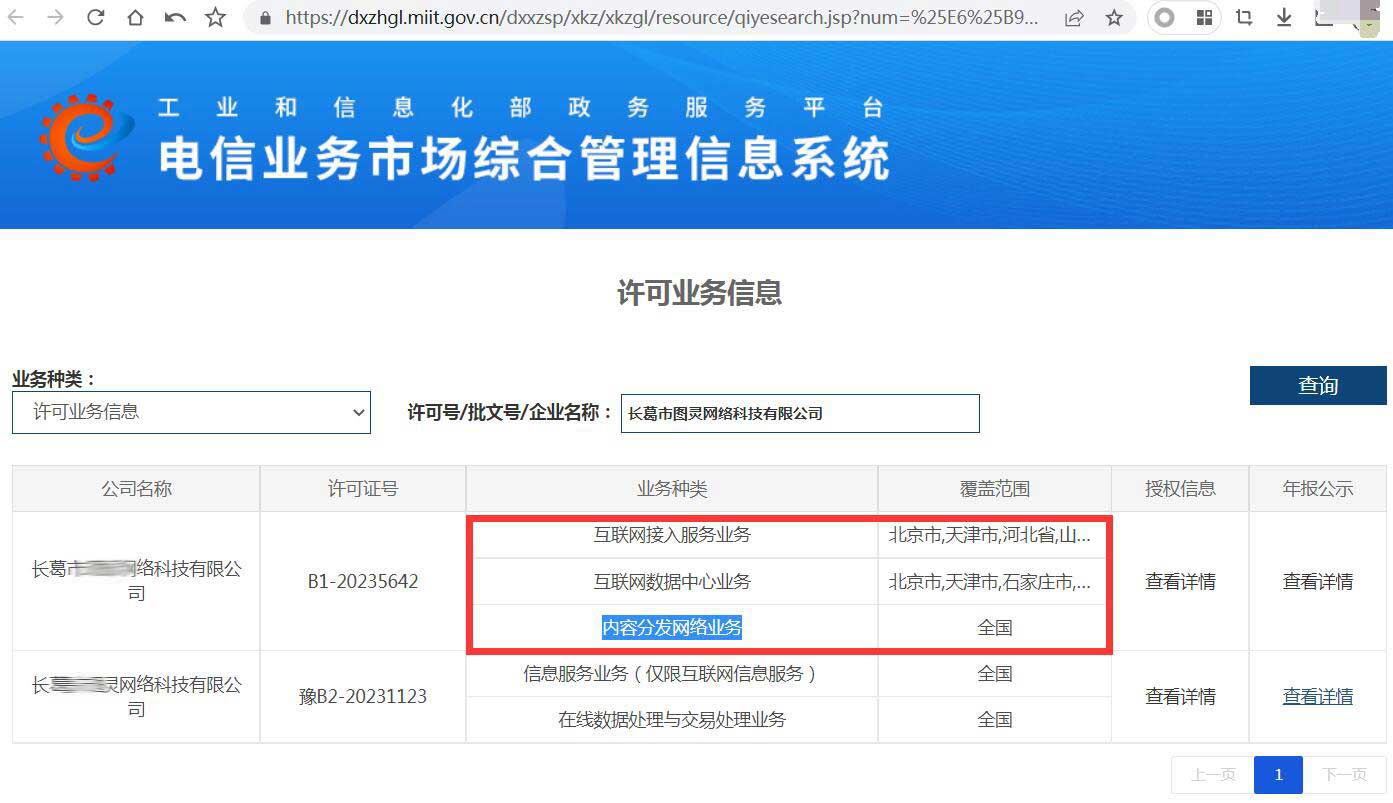
Task: Click the 许可业务信息 page heading
Action: tap(699, 293)
